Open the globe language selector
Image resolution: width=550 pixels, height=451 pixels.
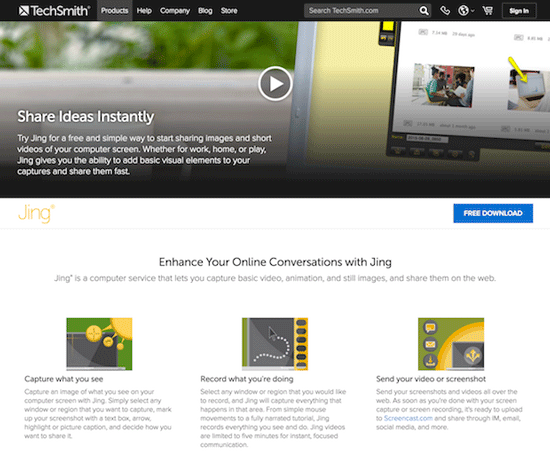[x=465, y=11]
